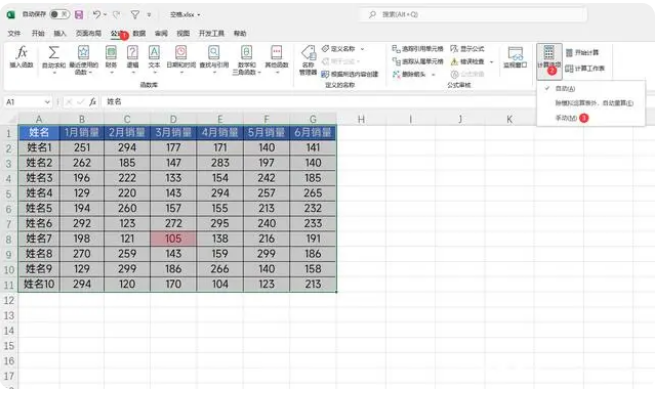Select the red highlighted cell 105
Image resolution: width=655 pixels, height=398 pixels.
173,238
